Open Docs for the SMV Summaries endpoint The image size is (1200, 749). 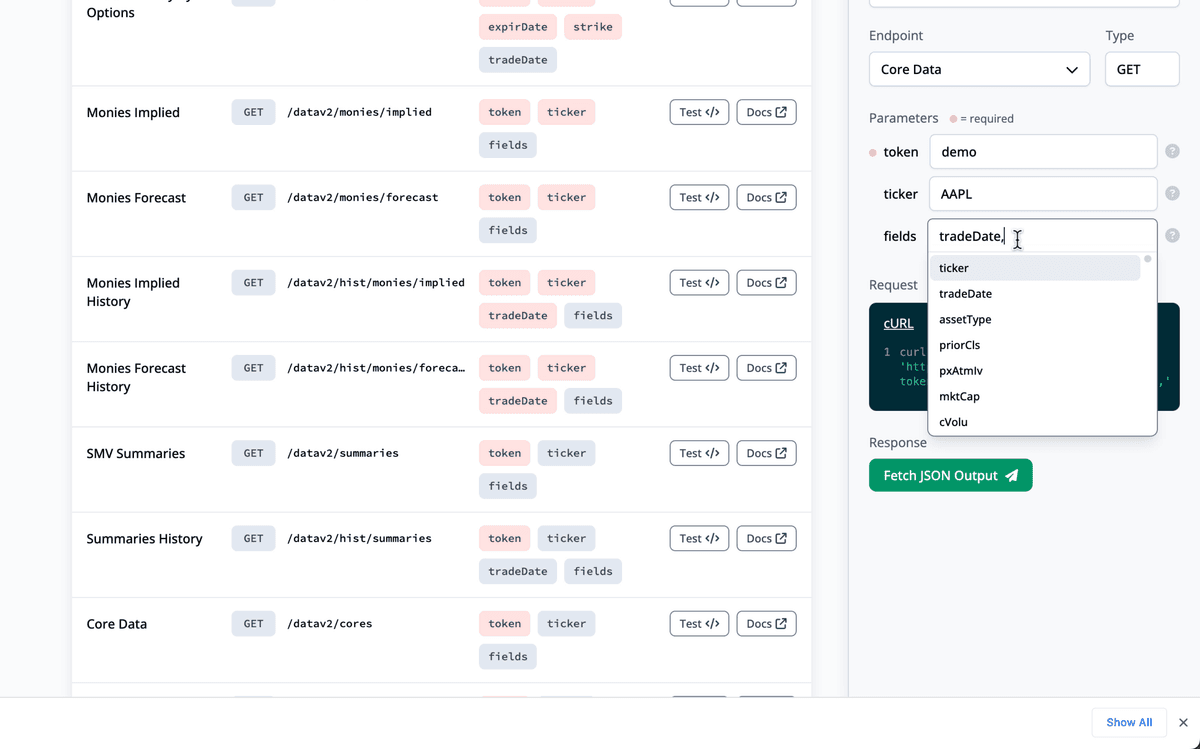766,453
